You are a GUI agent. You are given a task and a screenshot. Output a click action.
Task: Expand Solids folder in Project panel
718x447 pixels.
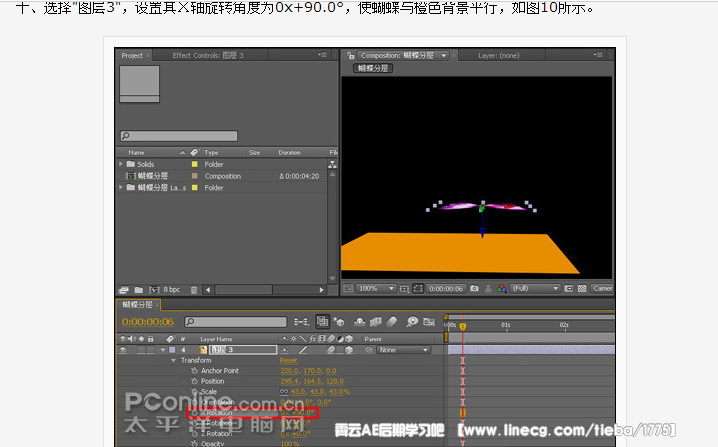pos(121,164)
